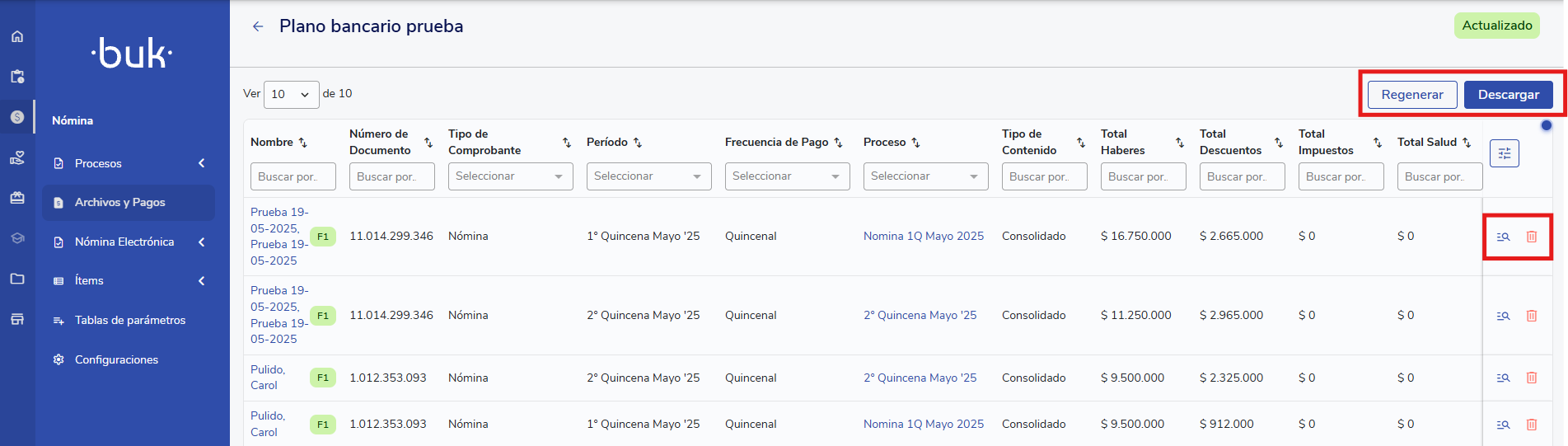Viewport: 1568px width, 446px height.
Task: Open Archivos y Pagos in the sidebar
Action: 120,202
